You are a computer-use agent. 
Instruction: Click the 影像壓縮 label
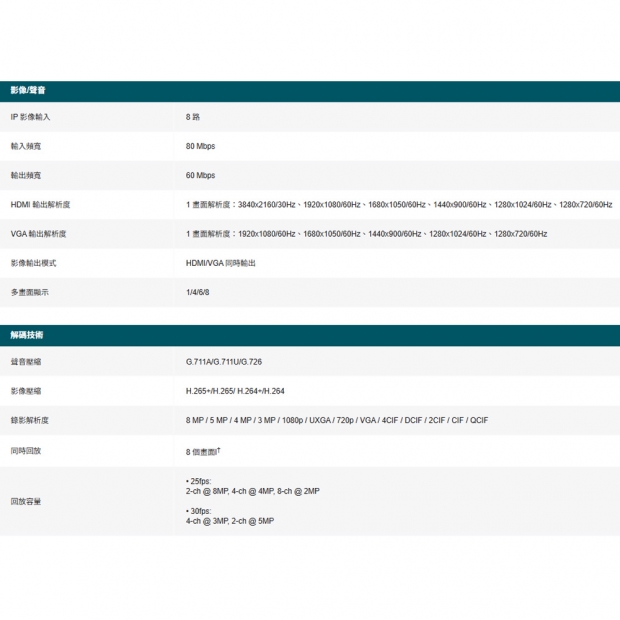[x=26, y=391]
